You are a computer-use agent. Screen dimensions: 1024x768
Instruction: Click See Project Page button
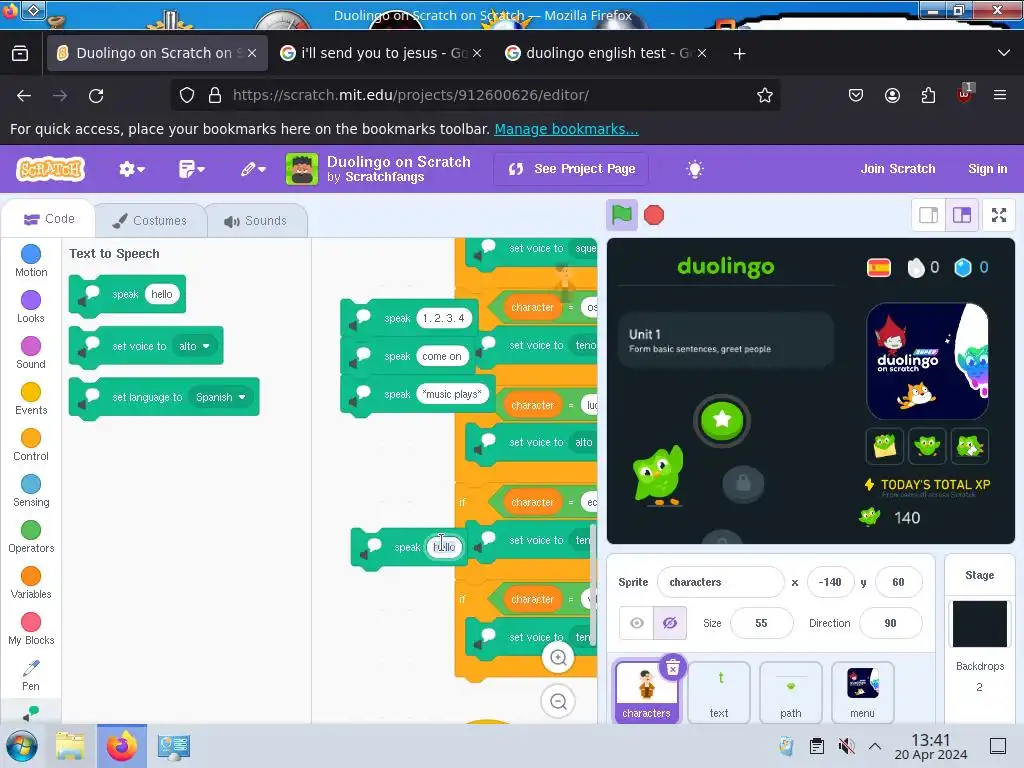click(x=571, y=169)
